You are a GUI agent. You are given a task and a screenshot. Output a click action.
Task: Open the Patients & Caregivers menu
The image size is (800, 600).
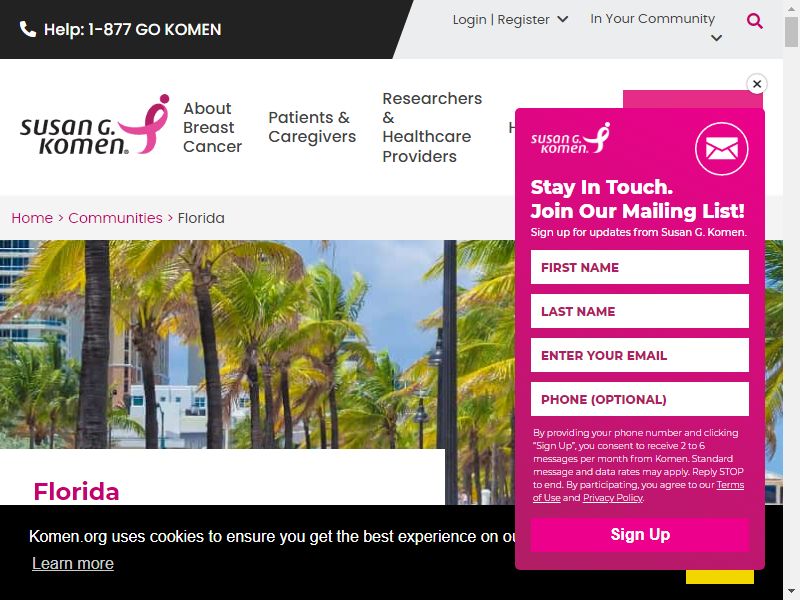click(312, 127)
